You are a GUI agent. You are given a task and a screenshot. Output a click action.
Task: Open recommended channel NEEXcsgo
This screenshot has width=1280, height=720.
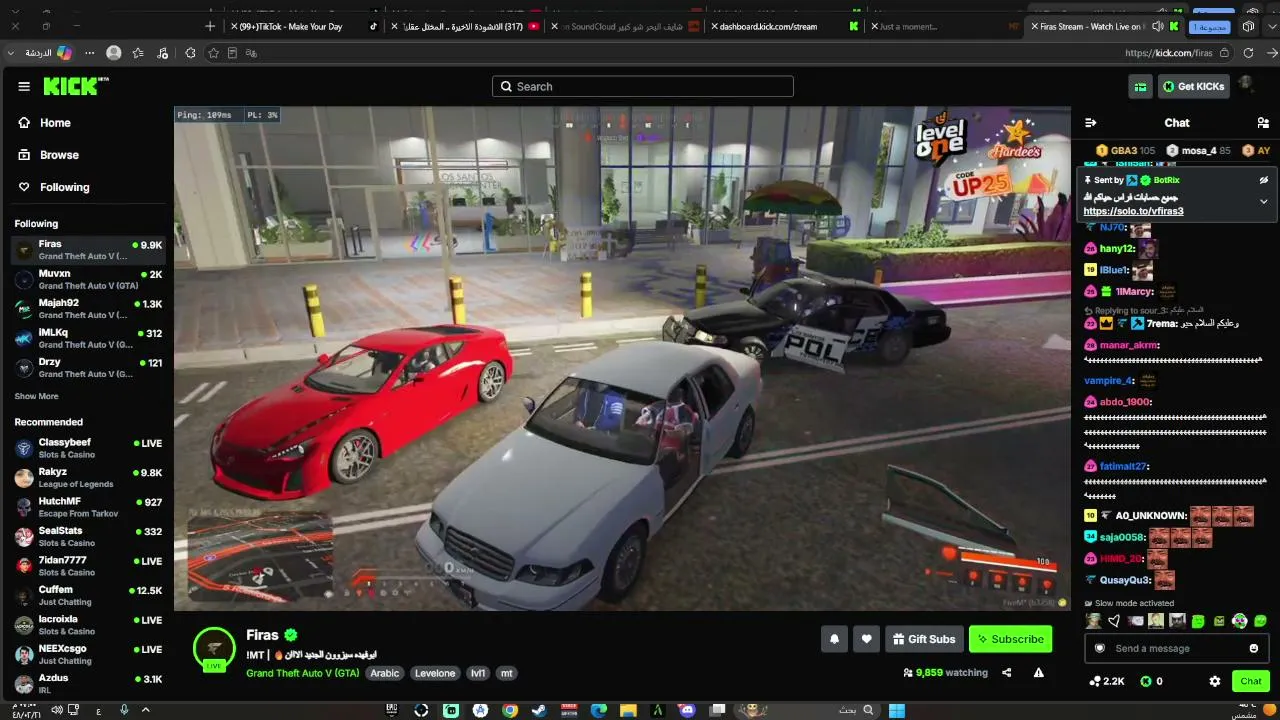click(x=88, y=654)
